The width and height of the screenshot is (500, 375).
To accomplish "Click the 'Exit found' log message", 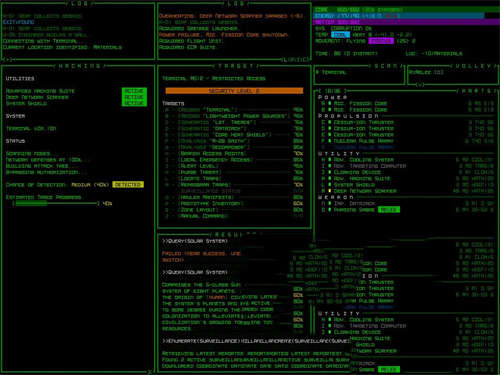I will 19,22.
